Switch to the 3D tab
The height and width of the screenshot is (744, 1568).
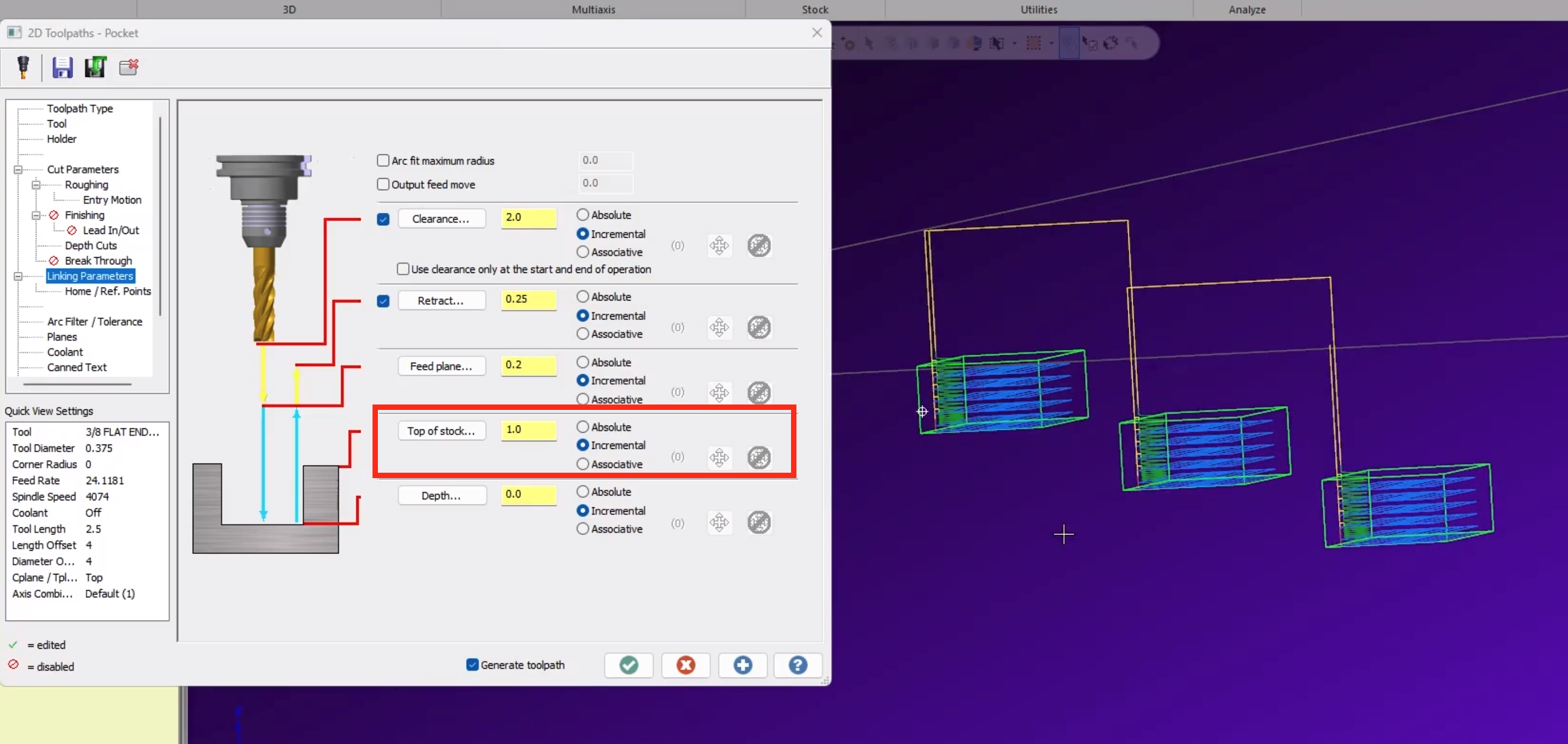tap(288, 9)
